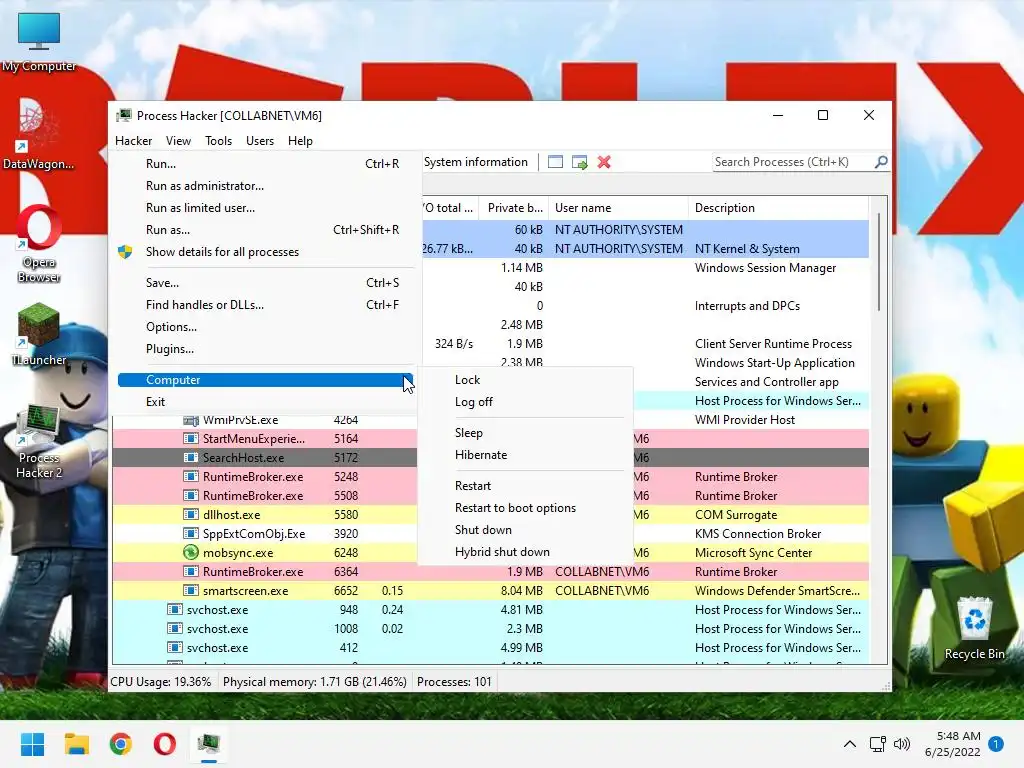Sort by the User name column header
Screen dimensions: 1024x768
[x=618, y=208]
